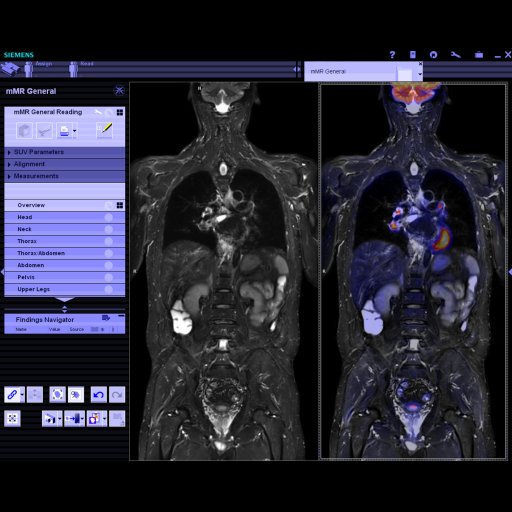Expand the Measurements section
This screenshot has height=512, width=512.
point(65,176)
